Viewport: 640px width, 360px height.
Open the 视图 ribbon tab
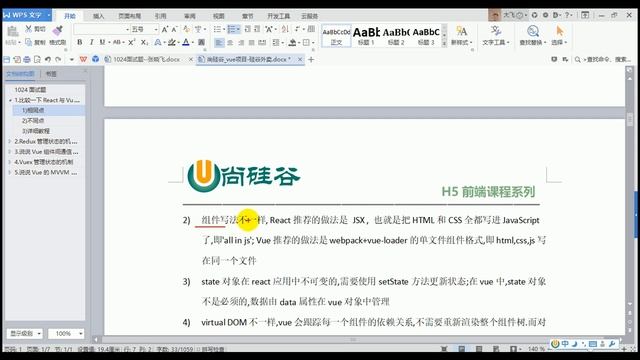(x=219, y=16)
